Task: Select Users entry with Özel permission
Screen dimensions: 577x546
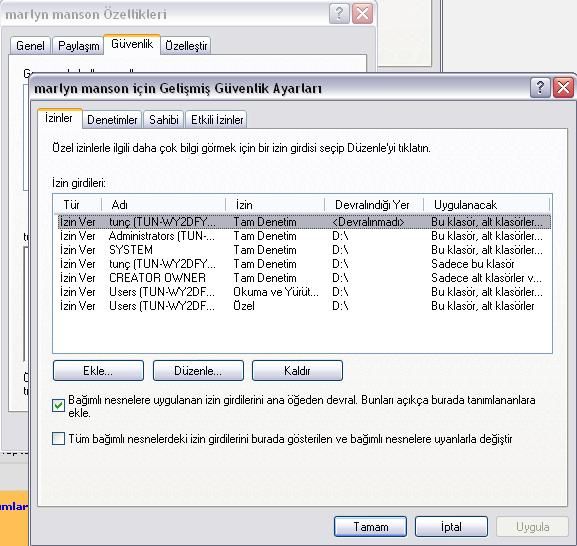Action: pos(304,306)
